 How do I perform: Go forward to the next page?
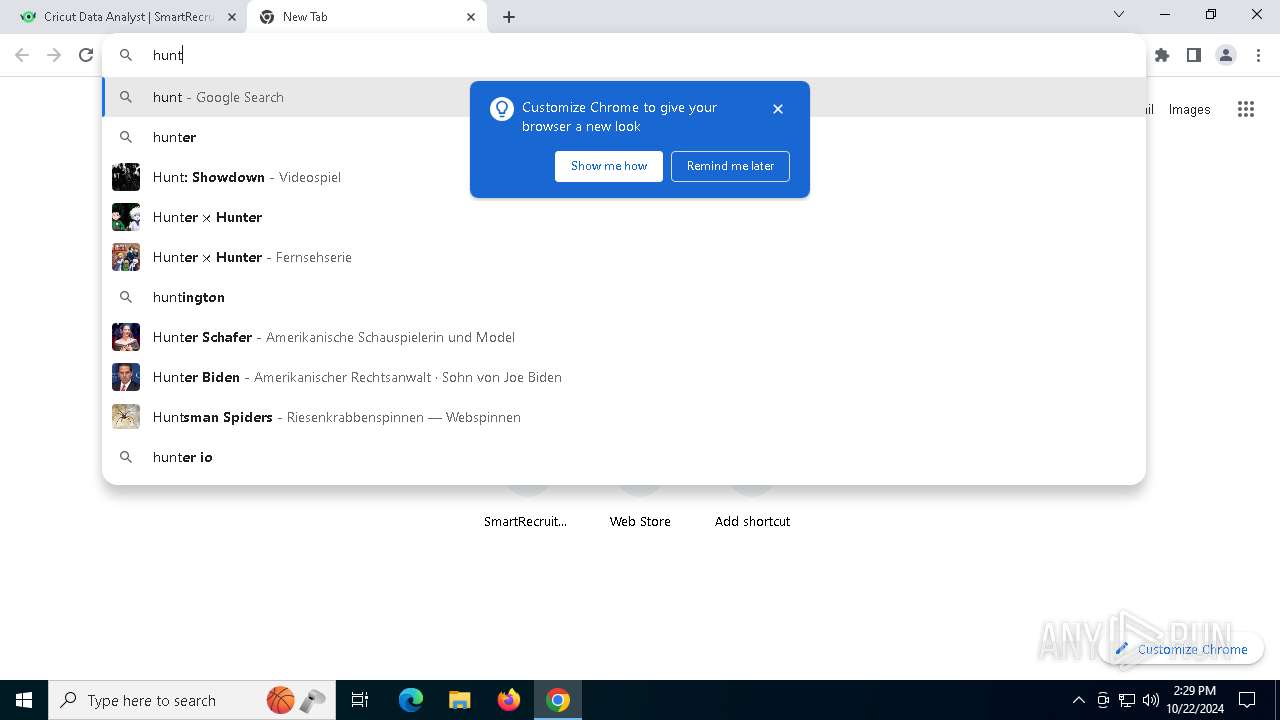[54, 55]
